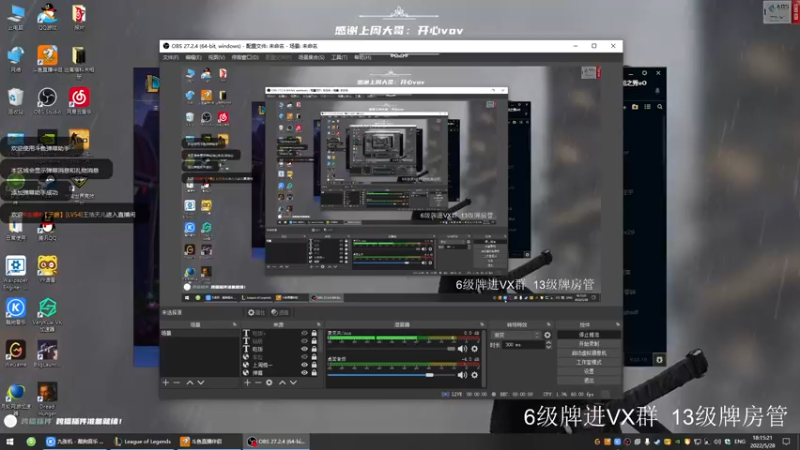Screen dimensions: 800x450
Task: Open the microphone audio settings gear
Action: coord(474,349)
